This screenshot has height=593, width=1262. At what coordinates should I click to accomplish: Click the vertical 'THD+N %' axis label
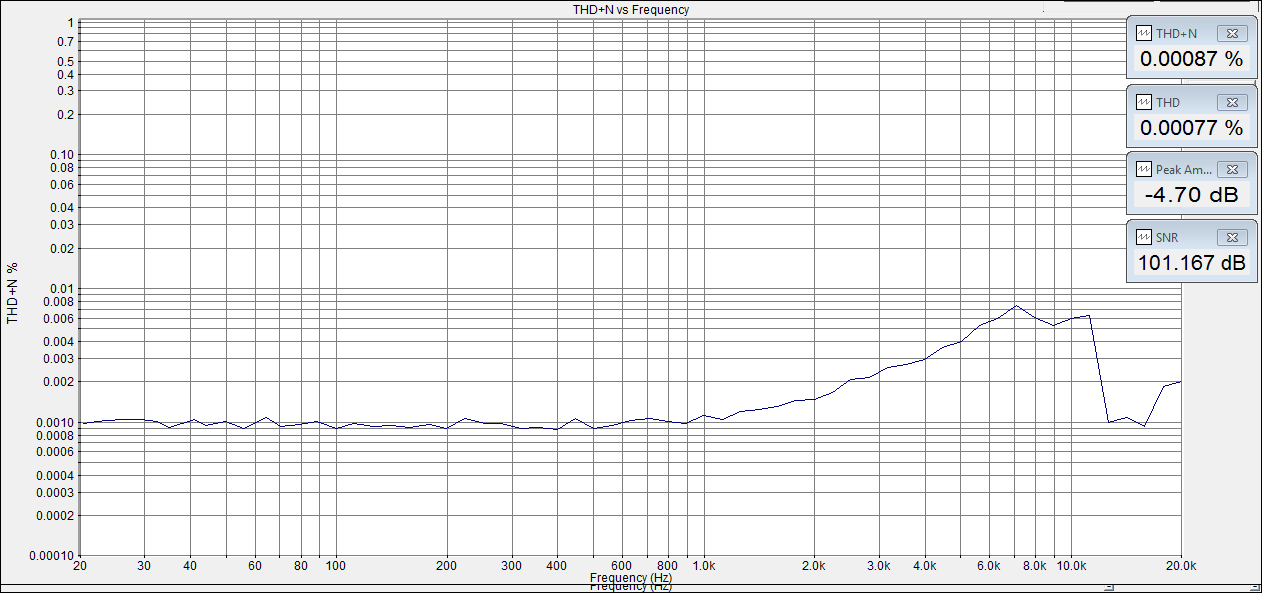(x=13, y=293)
